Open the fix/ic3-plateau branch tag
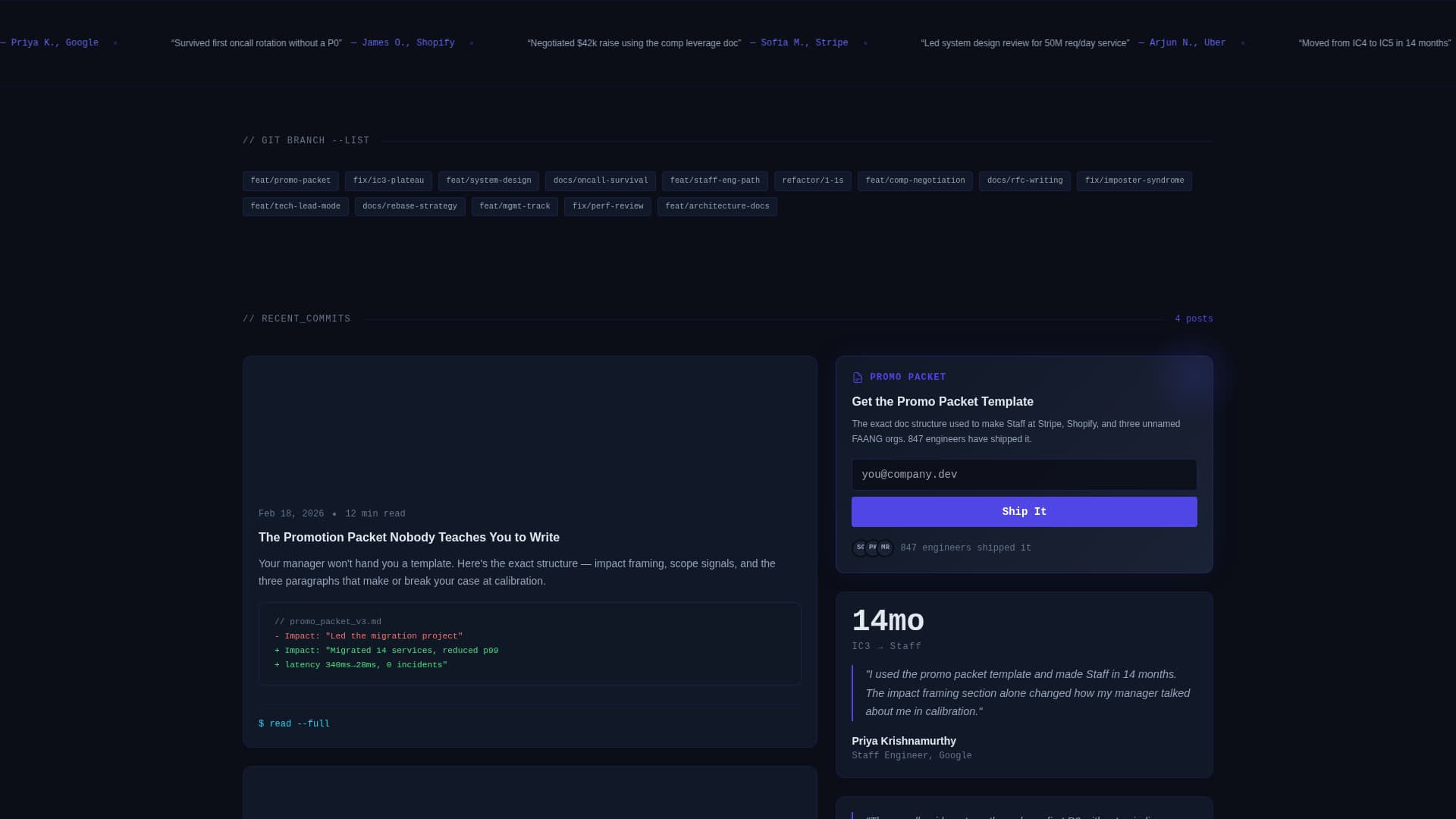Viewport: 1456px width, 819px height. point(388,180)
